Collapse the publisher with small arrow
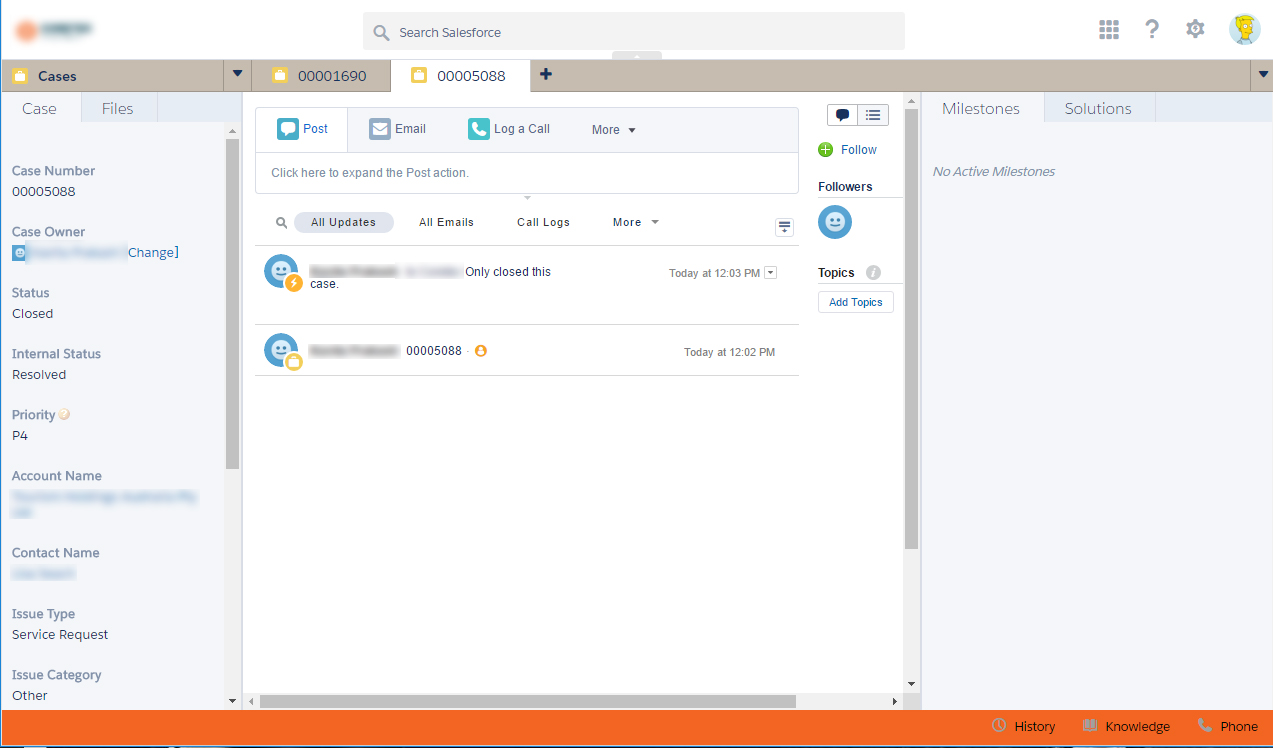The width and height of the screenshot is (1273, 748). click(x=527, y=198)
